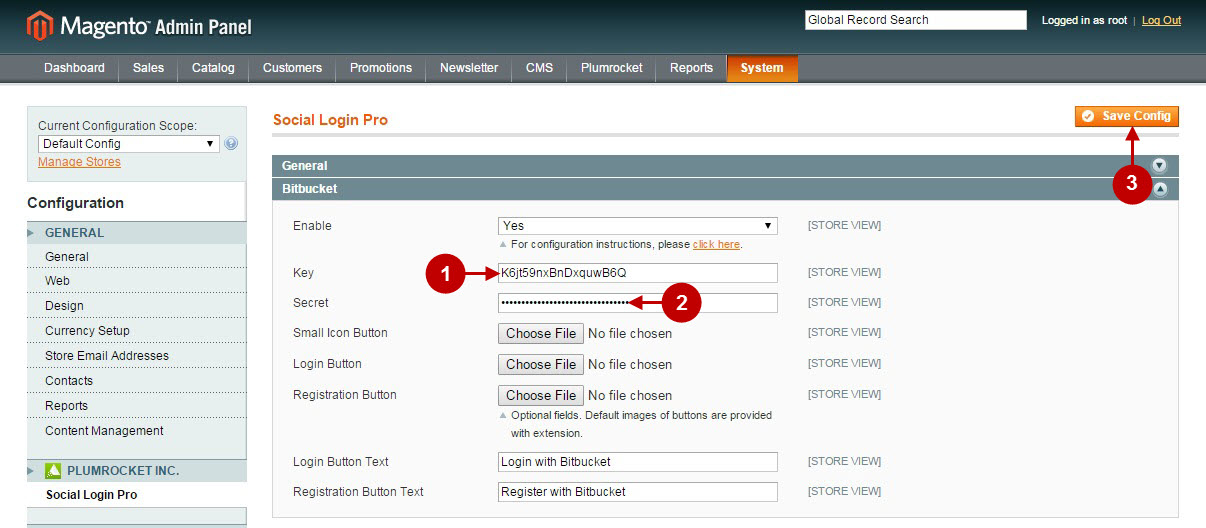Collapse the GENERAL sidebar group
This screenshot has height=528, width=1206.
[136, 233]
